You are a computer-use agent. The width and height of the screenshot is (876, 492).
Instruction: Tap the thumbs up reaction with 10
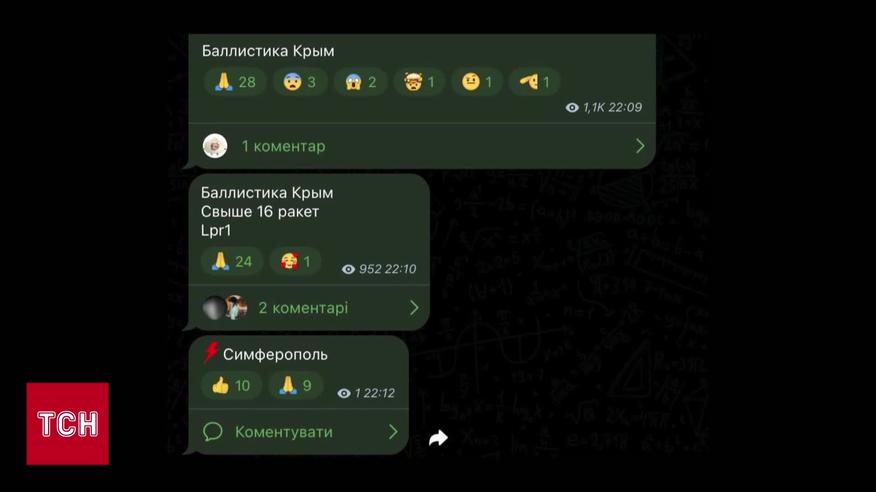[231, 385]
